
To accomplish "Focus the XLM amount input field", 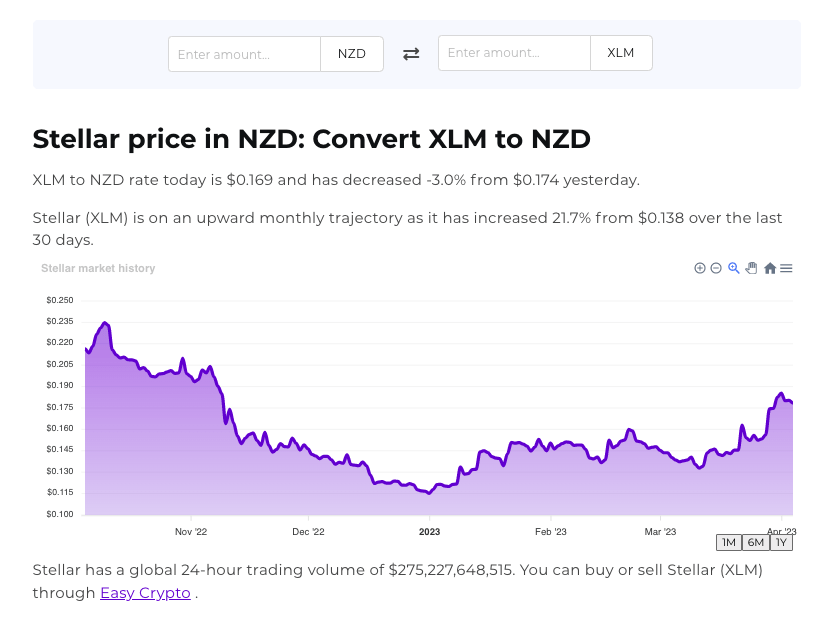I will click(514, 53).
